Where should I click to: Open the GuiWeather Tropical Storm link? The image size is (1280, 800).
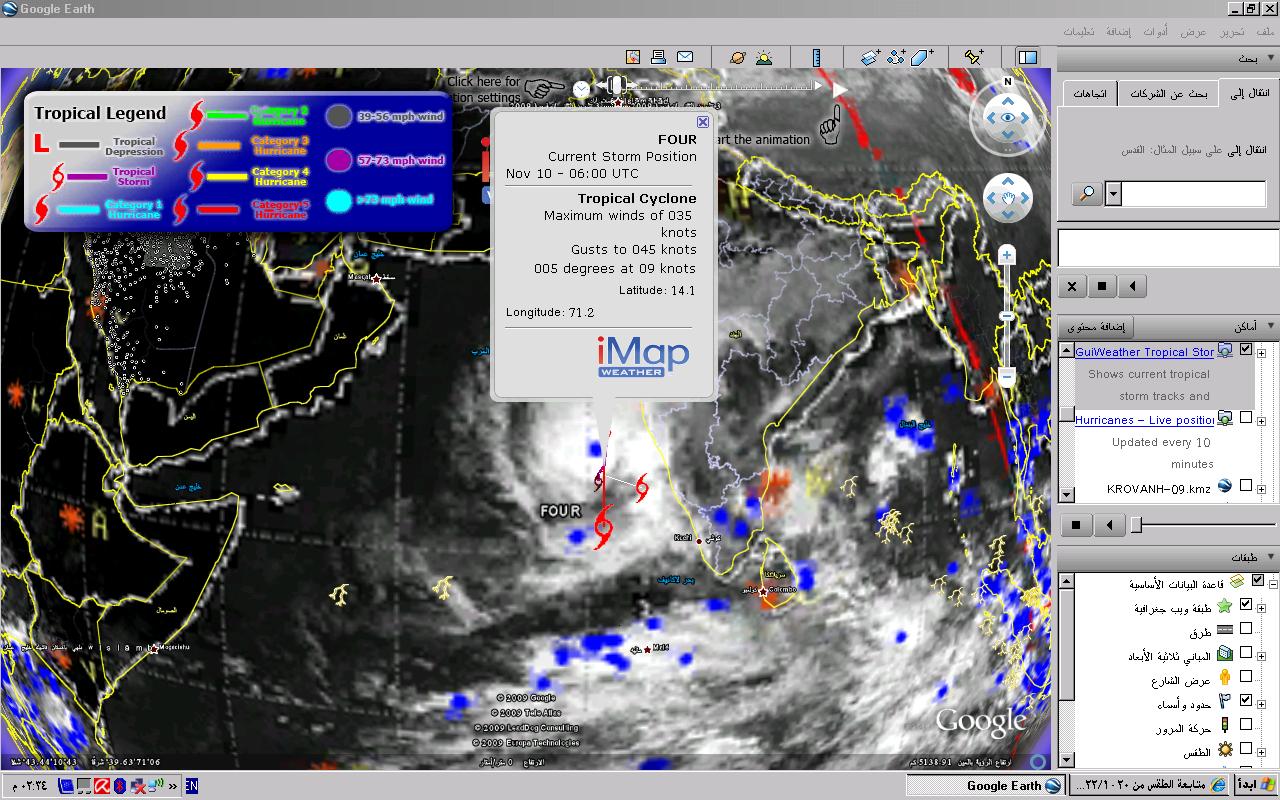[x=1145, y=352]
